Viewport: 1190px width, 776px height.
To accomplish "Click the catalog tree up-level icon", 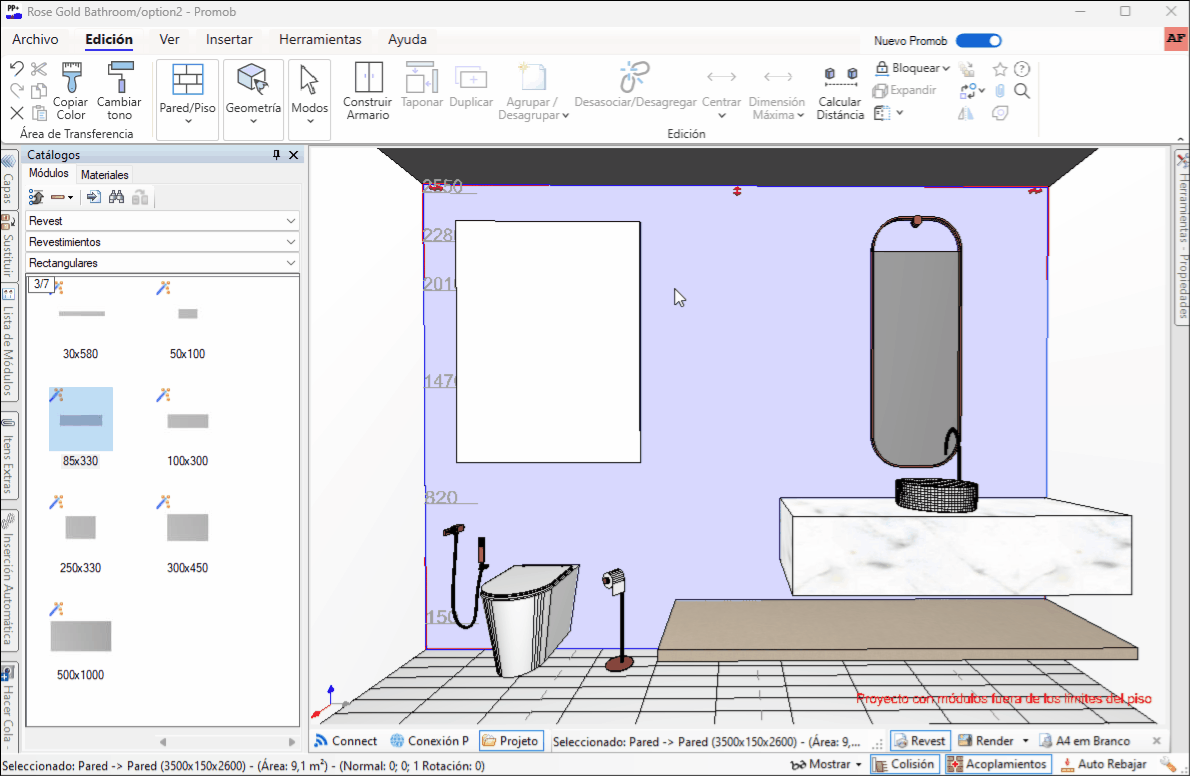I will (x=36, y=197).
